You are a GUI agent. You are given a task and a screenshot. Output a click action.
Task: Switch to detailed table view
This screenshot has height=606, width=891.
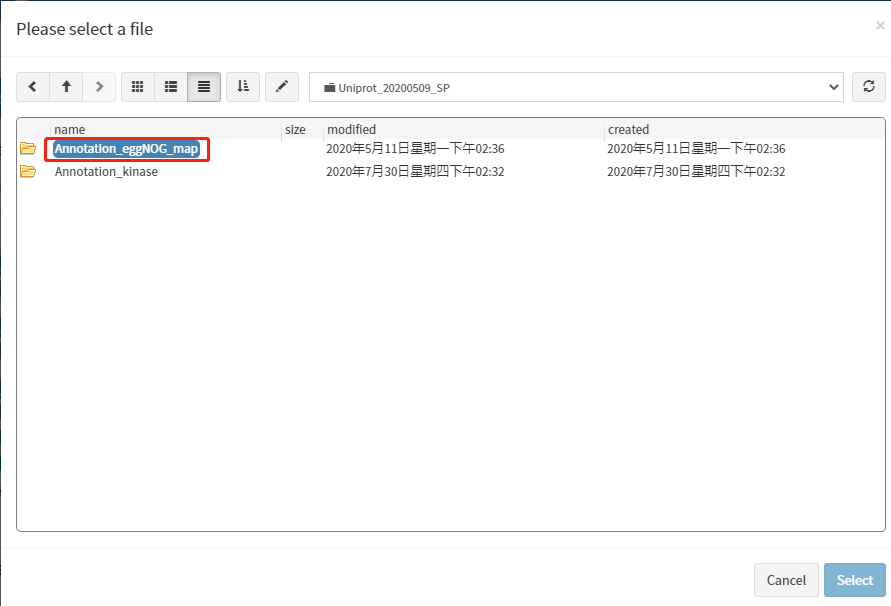click(x=204, y=87)
